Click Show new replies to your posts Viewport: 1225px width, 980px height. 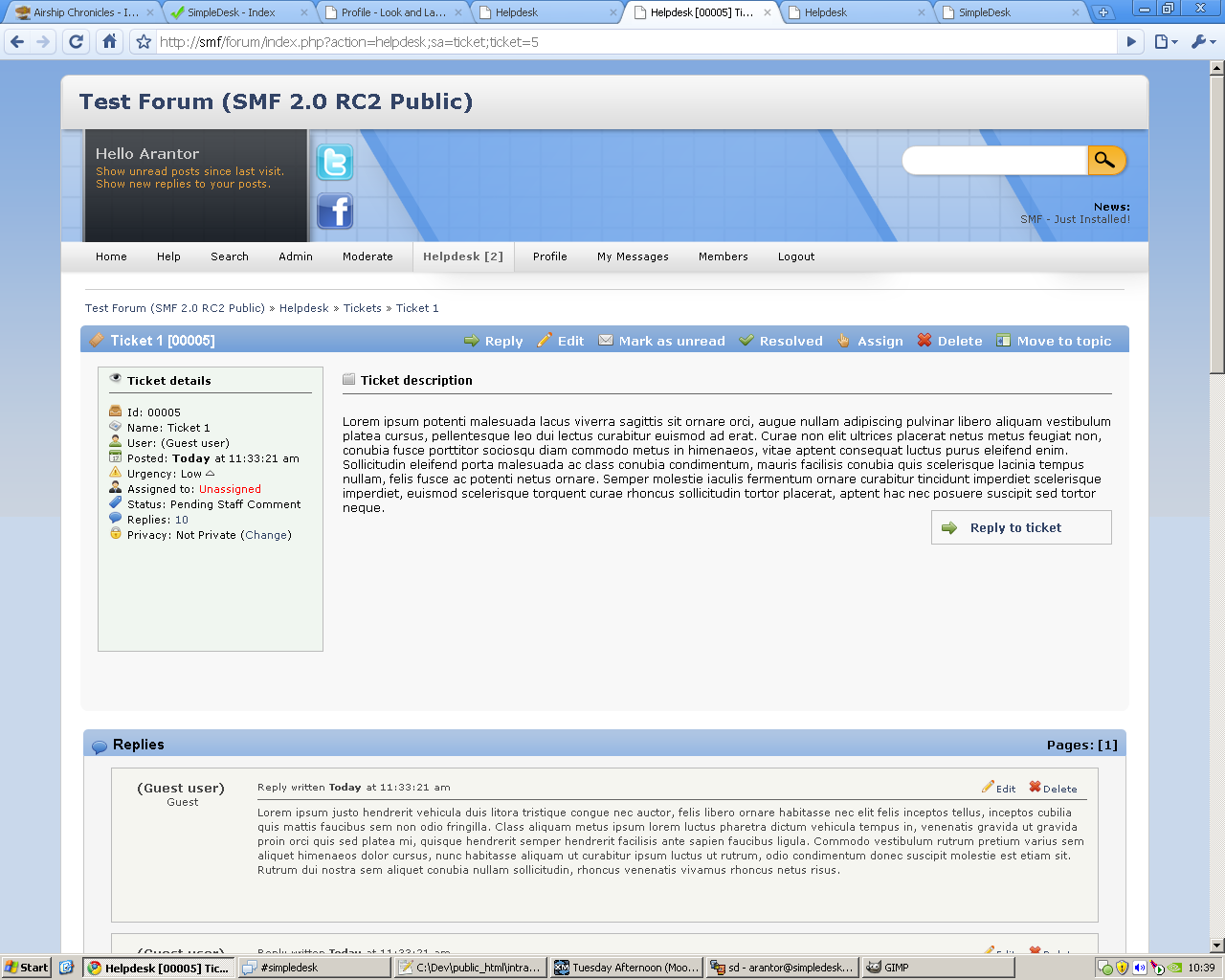click(183, 184)
